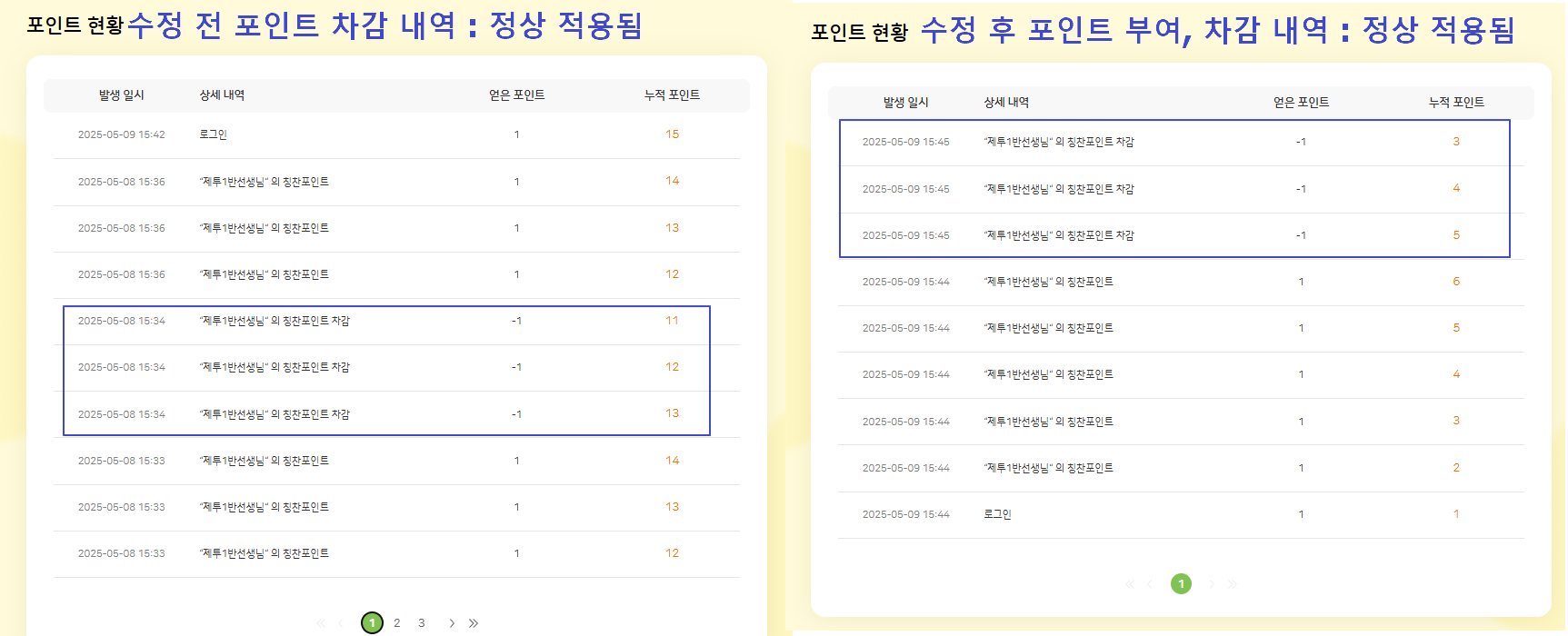The height and width of the screenshot is (636, 1568).
Task: Click next-page arrow in right table pagination
Action: tap(1212, 584)
